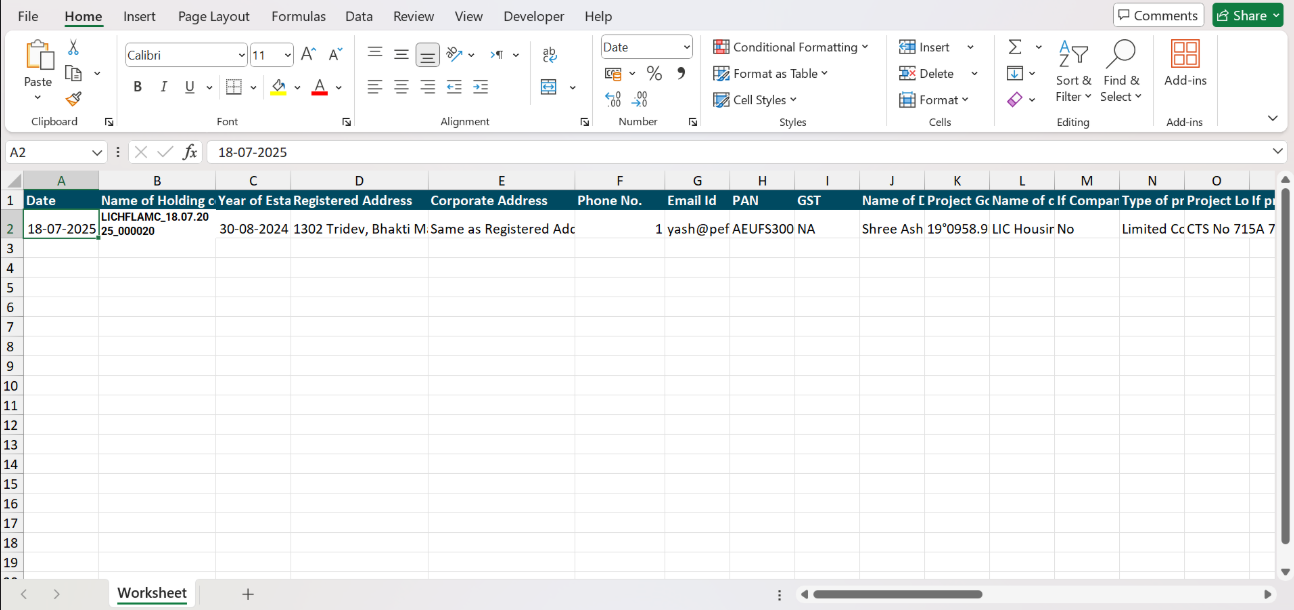Screen dimensions: 1294x610
Task: Open the Formulas ribbon tab
Action: coord(298,16)
